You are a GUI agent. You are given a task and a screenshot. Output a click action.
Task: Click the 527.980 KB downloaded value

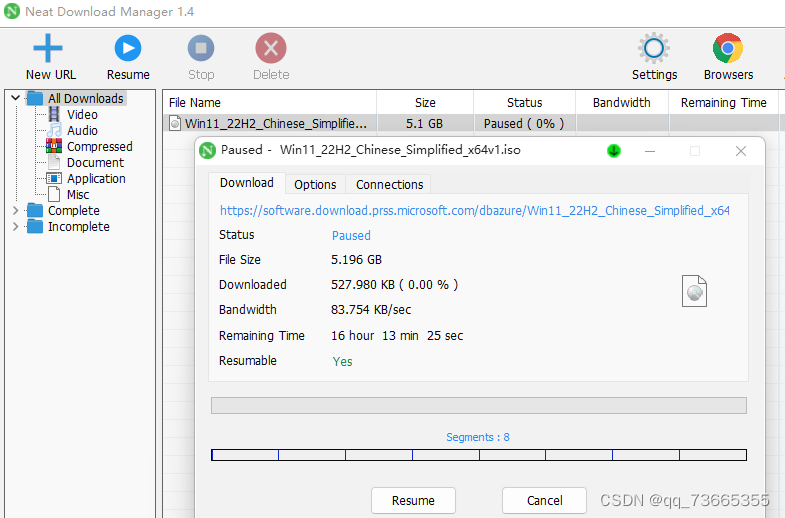395,285
